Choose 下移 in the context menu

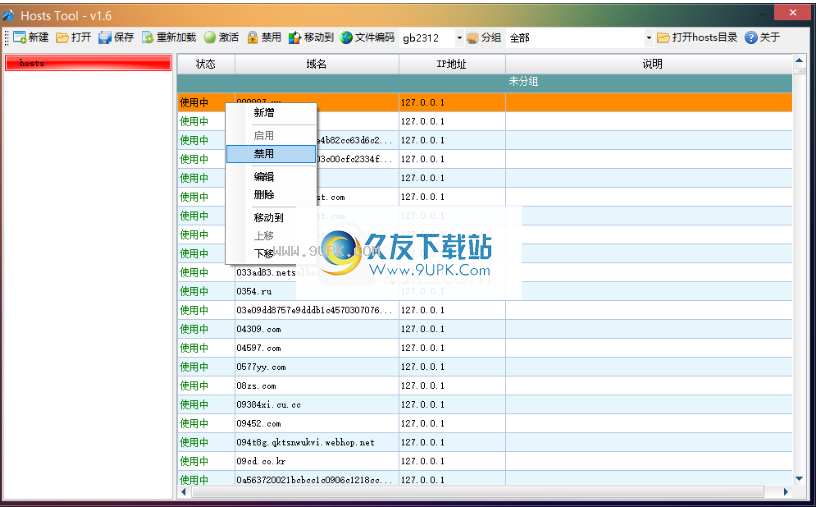coord(271,254)
